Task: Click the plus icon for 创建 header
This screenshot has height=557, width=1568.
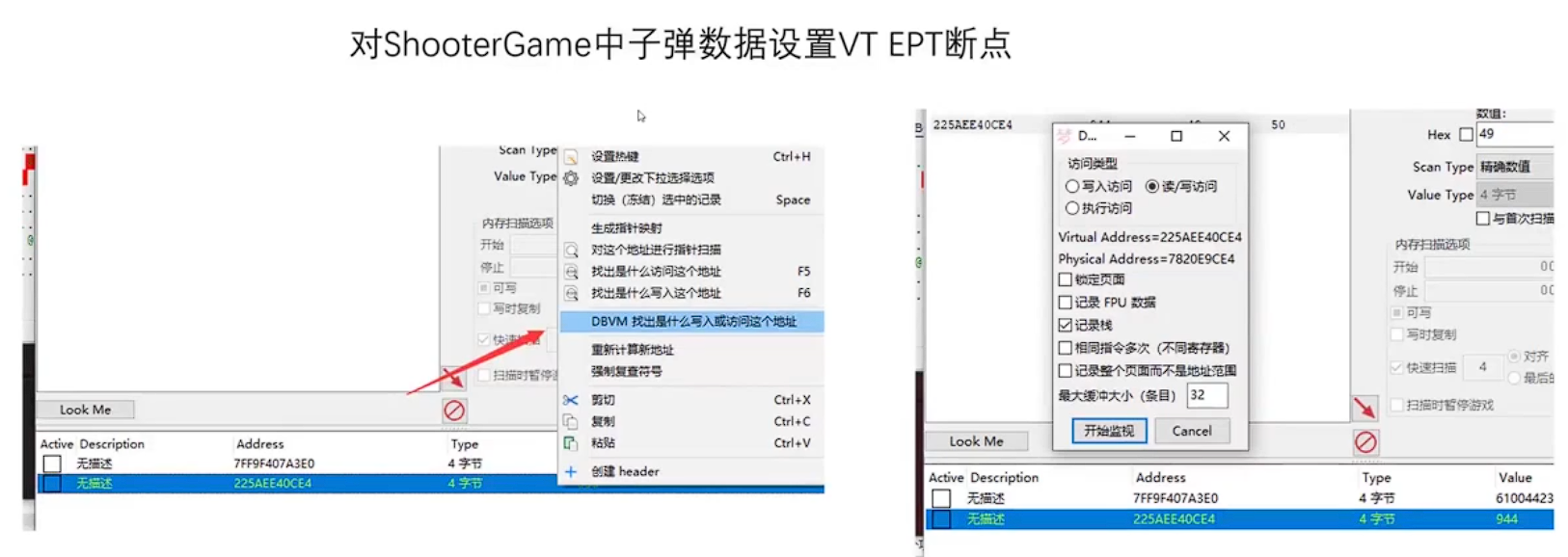Action: (x=571, y=471)
